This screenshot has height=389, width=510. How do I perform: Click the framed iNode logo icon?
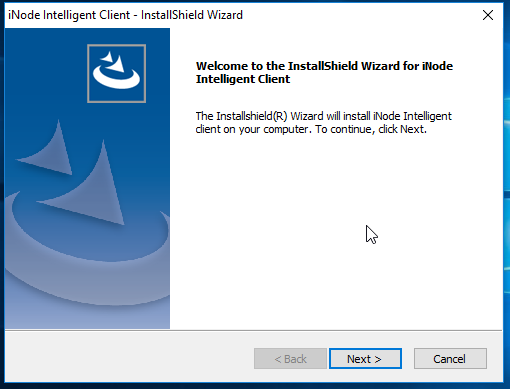116,73
